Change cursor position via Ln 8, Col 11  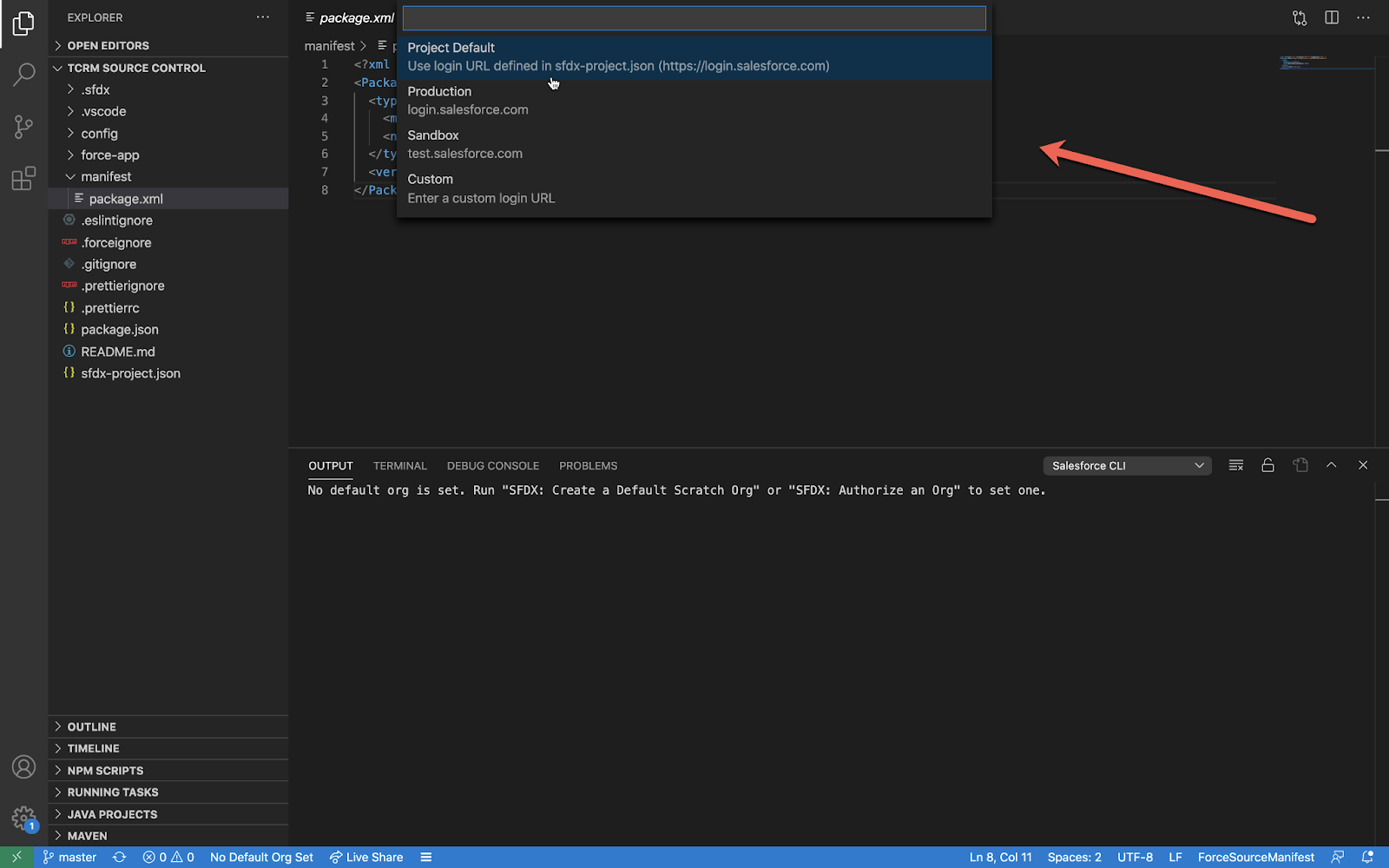point(1001,857)
